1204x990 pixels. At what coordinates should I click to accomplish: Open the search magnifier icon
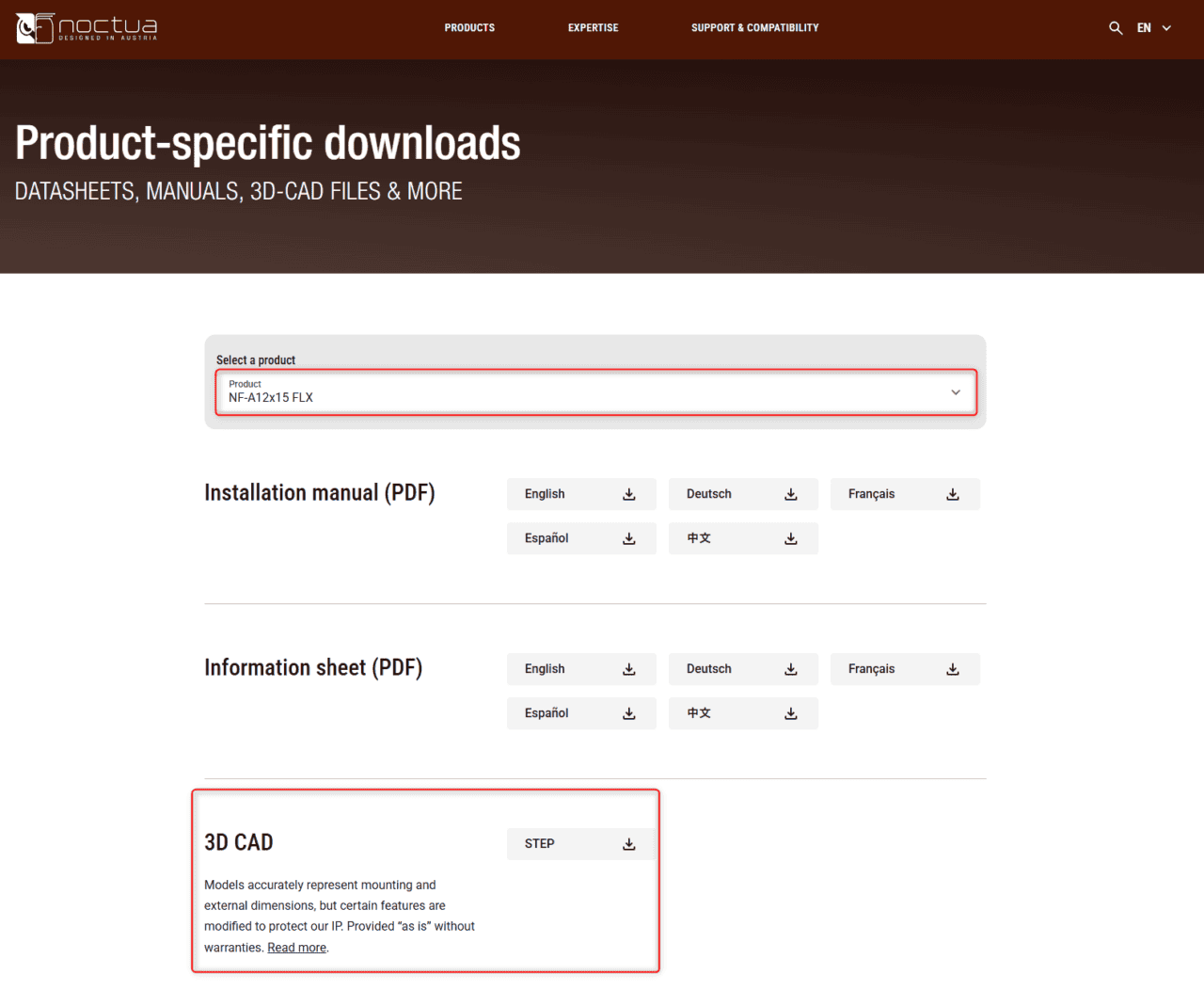click(1116, 28)
